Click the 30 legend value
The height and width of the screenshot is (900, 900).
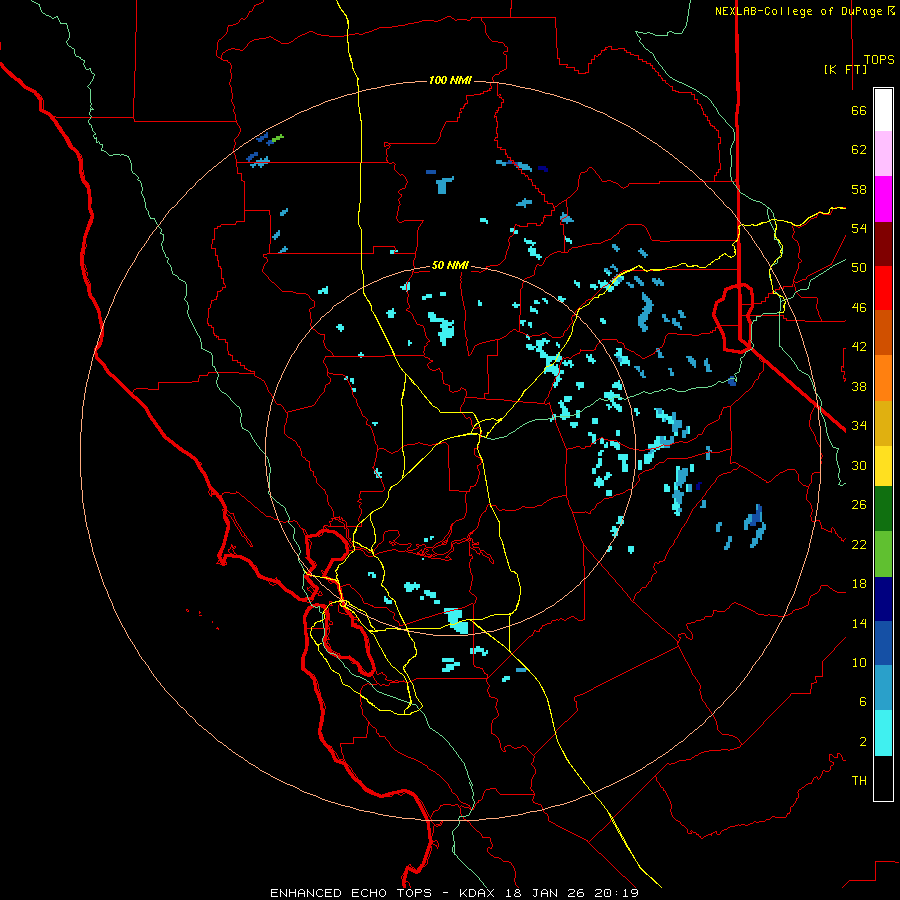(x=859, y=465)
